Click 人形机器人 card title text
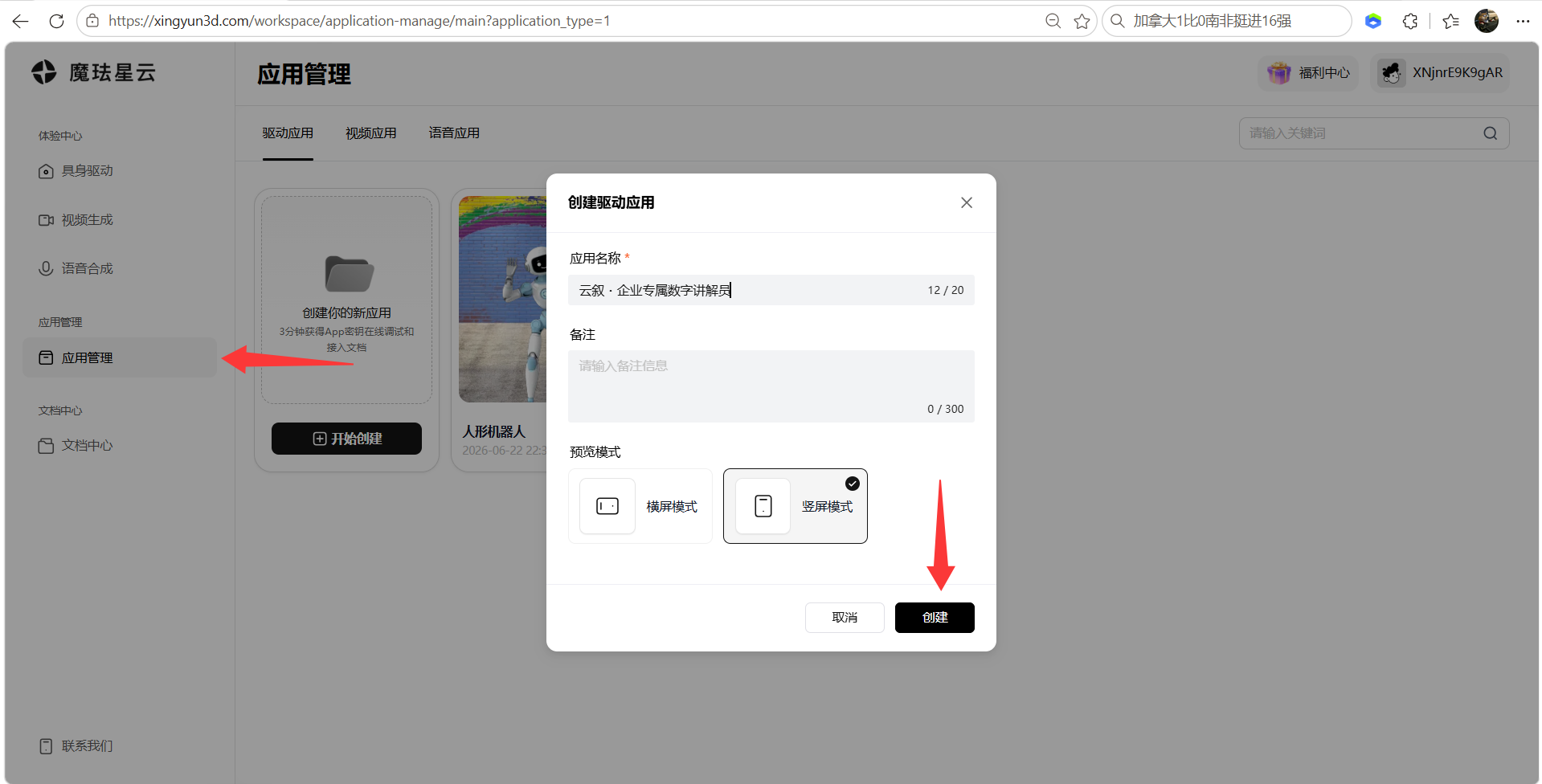 pos(493,431)
